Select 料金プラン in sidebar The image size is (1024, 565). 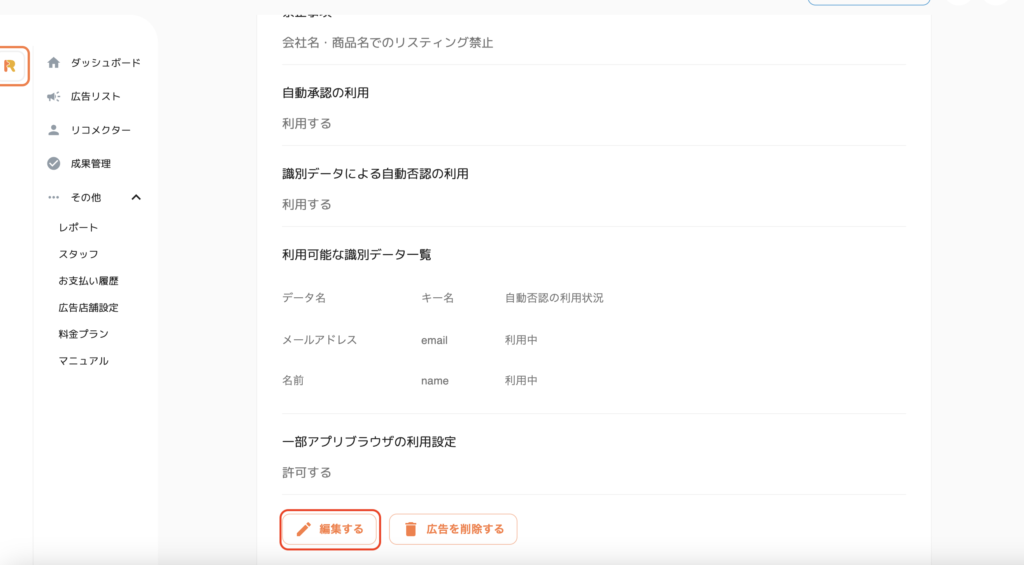tap(84, 334)
